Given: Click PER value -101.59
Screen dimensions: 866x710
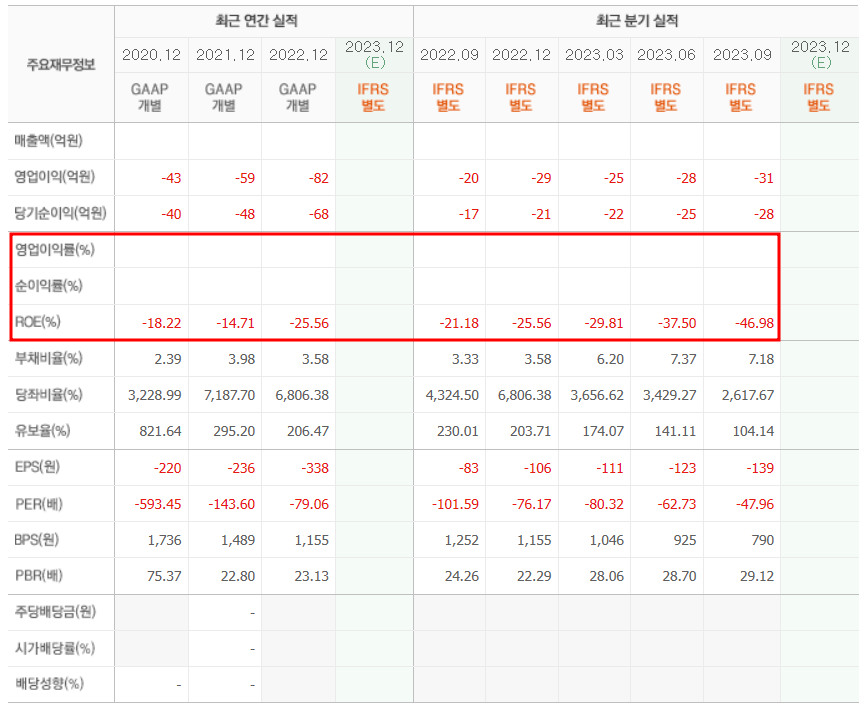Looking at the screenshot, I should tap(455, 505).
